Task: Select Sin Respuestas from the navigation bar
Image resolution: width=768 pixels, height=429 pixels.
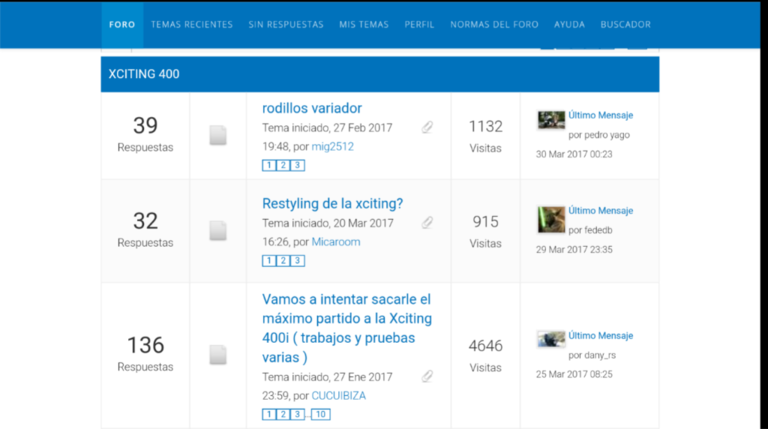Action: 286,24
